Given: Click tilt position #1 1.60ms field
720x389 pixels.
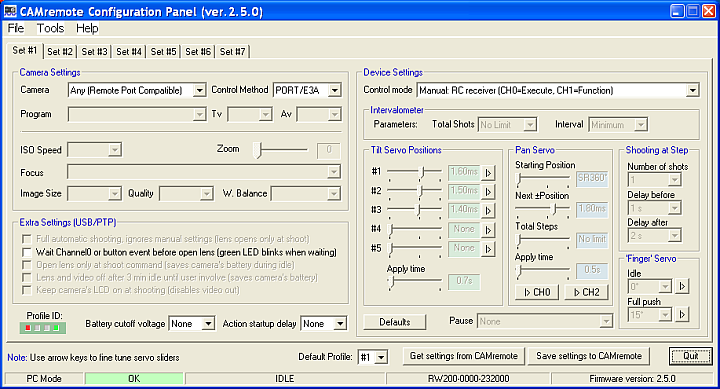Looking at the screenshot, I should tap(464, 172).
